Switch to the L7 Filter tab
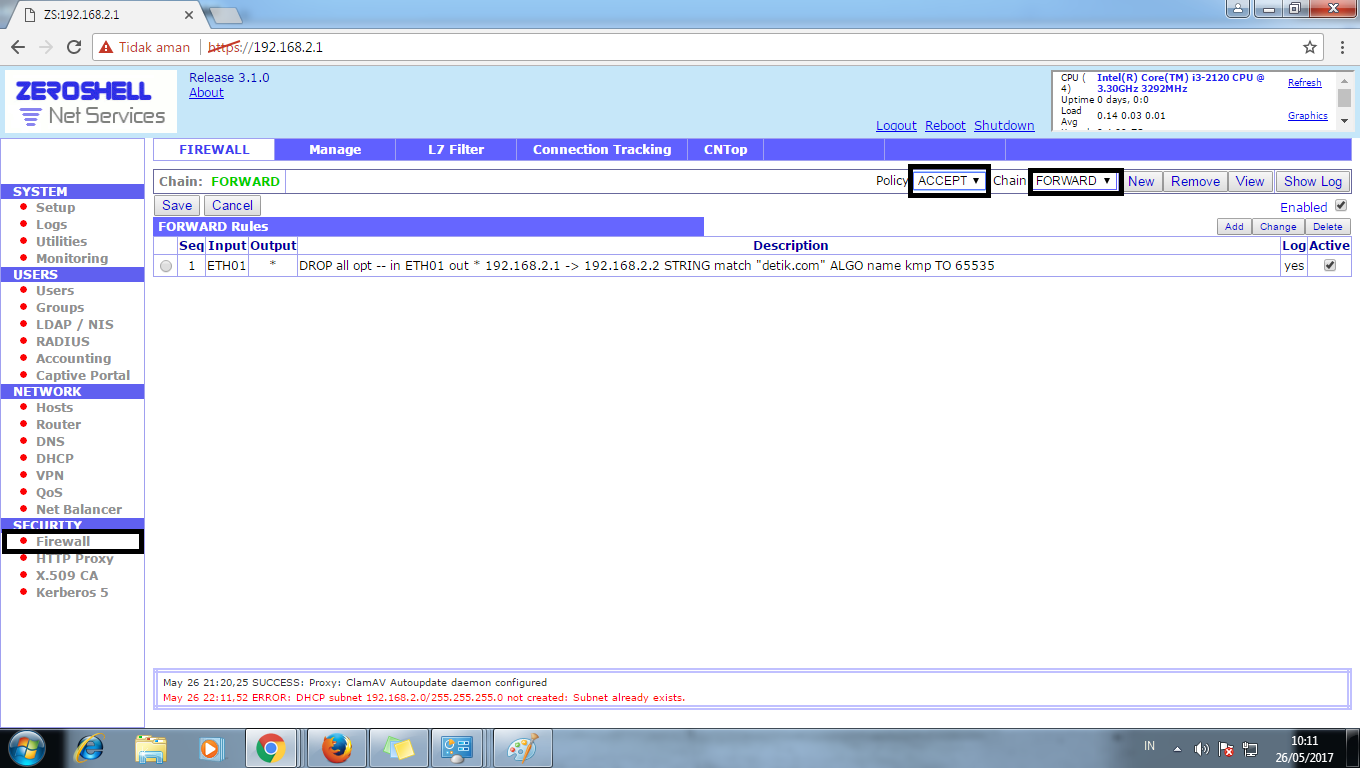This screenshot has height=768, width=1360. pos(455,148)
